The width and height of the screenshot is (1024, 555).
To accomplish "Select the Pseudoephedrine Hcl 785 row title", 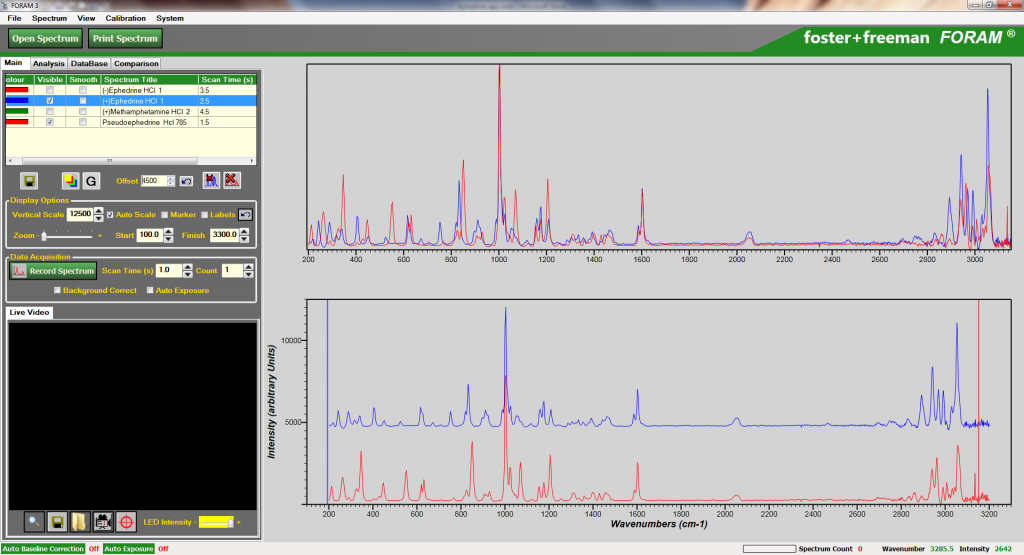I will (x=144, y=122).
